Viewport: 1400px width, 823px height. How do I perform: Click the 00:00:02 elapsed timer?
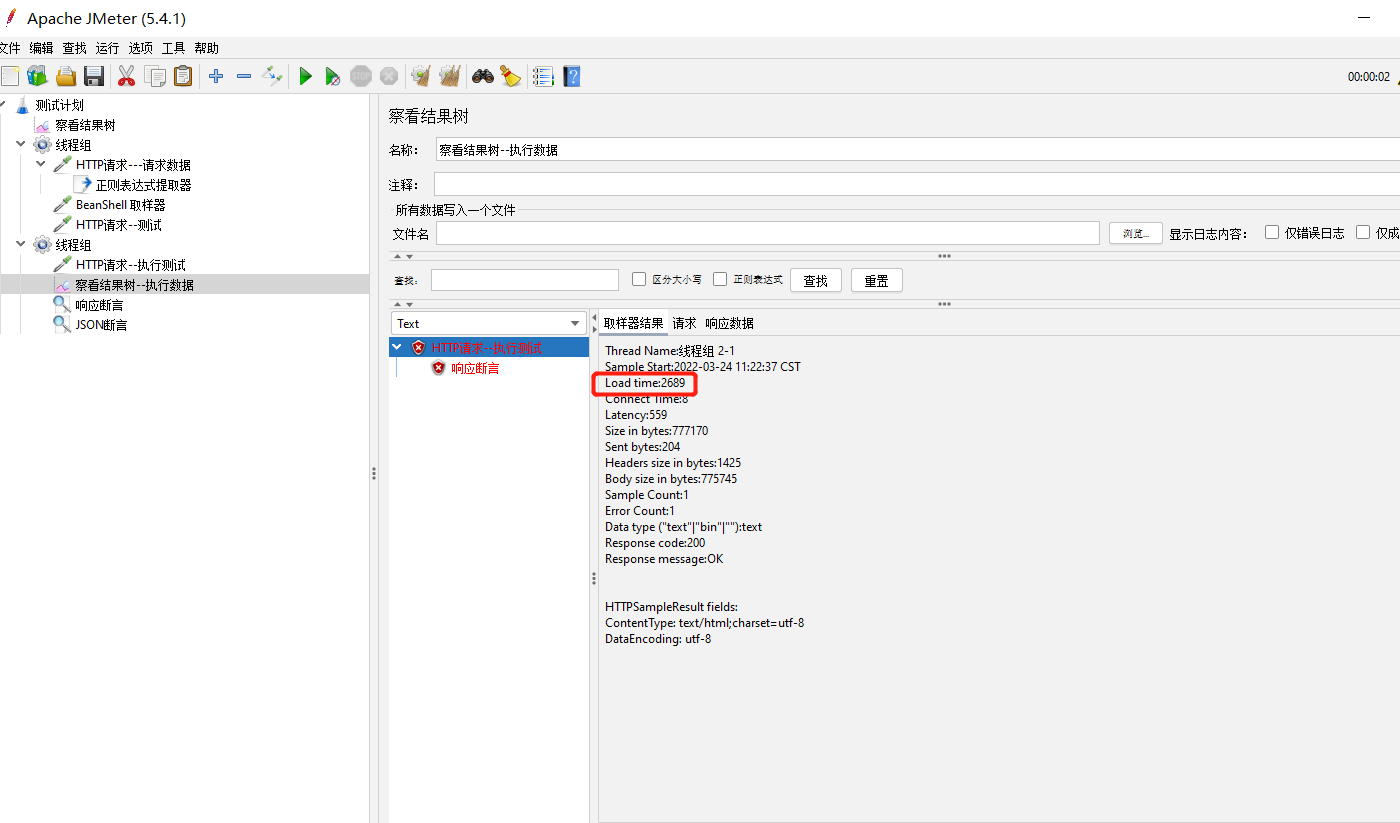tap(1369, 77)
